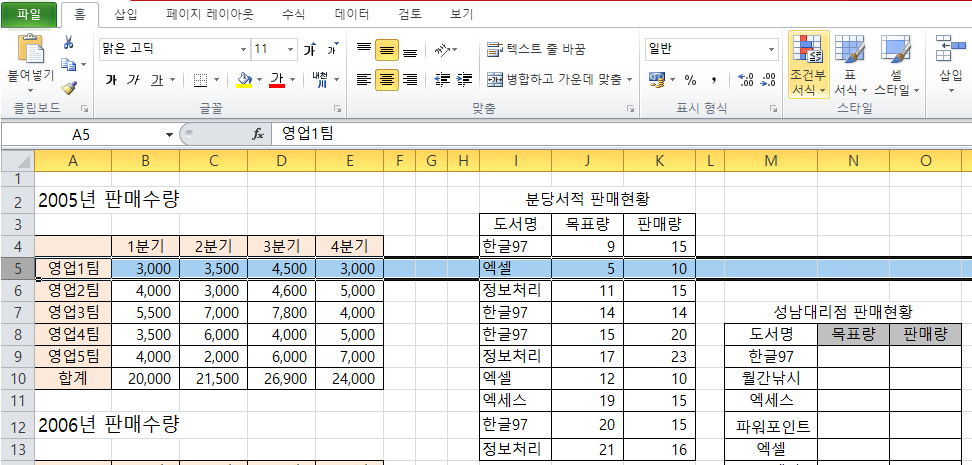Switch to the 페이지 레이아웃 tab

coord(210,14)
